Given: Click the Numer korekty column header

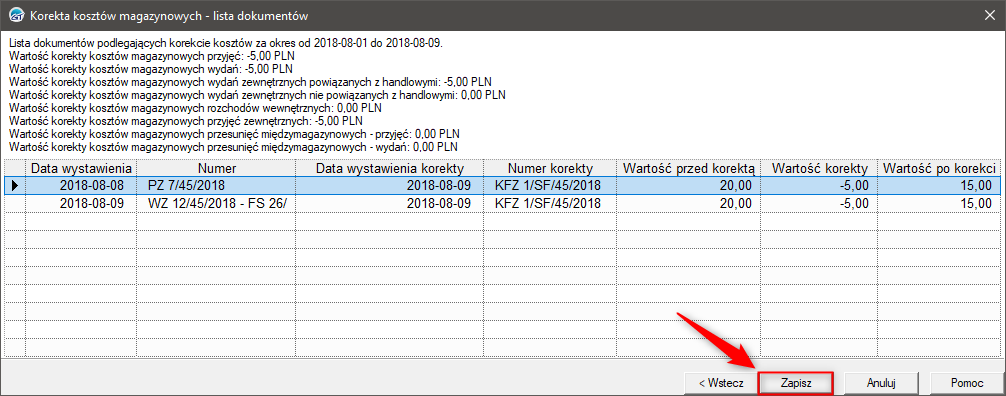Looking at the screenshot, I should click(550, 168).
